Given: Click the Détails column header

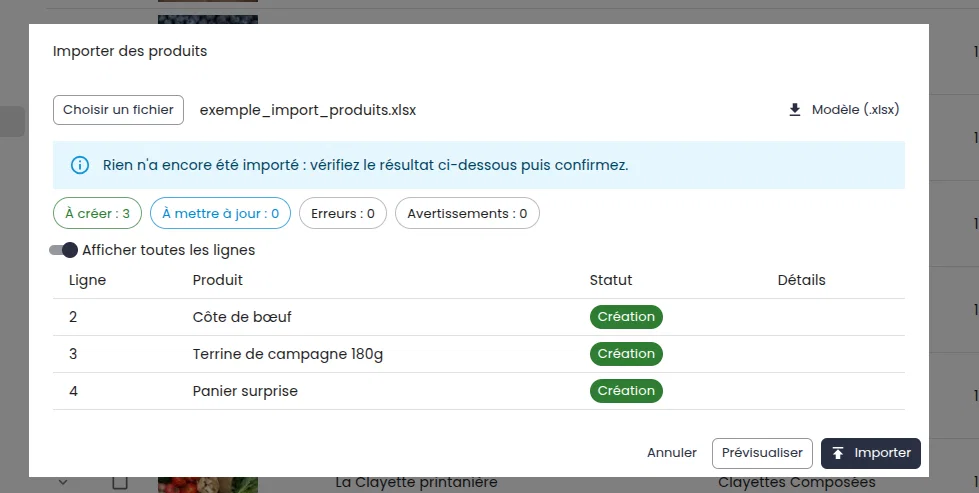Looking at the screenshot, I should (802, 280).
